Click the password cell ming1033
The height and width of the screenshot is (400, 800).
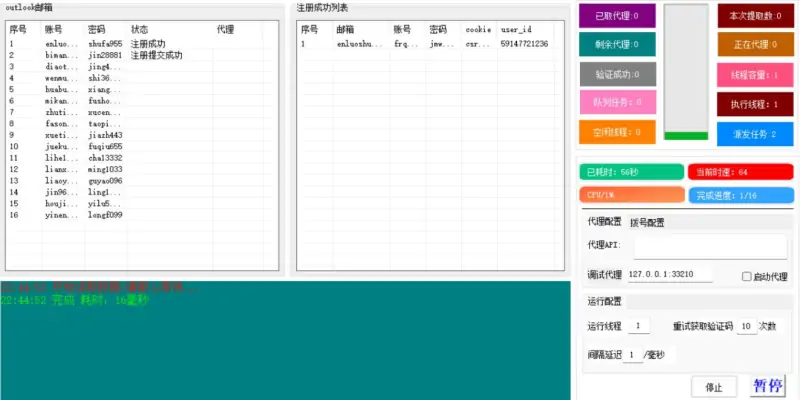[x=105, y=169]
